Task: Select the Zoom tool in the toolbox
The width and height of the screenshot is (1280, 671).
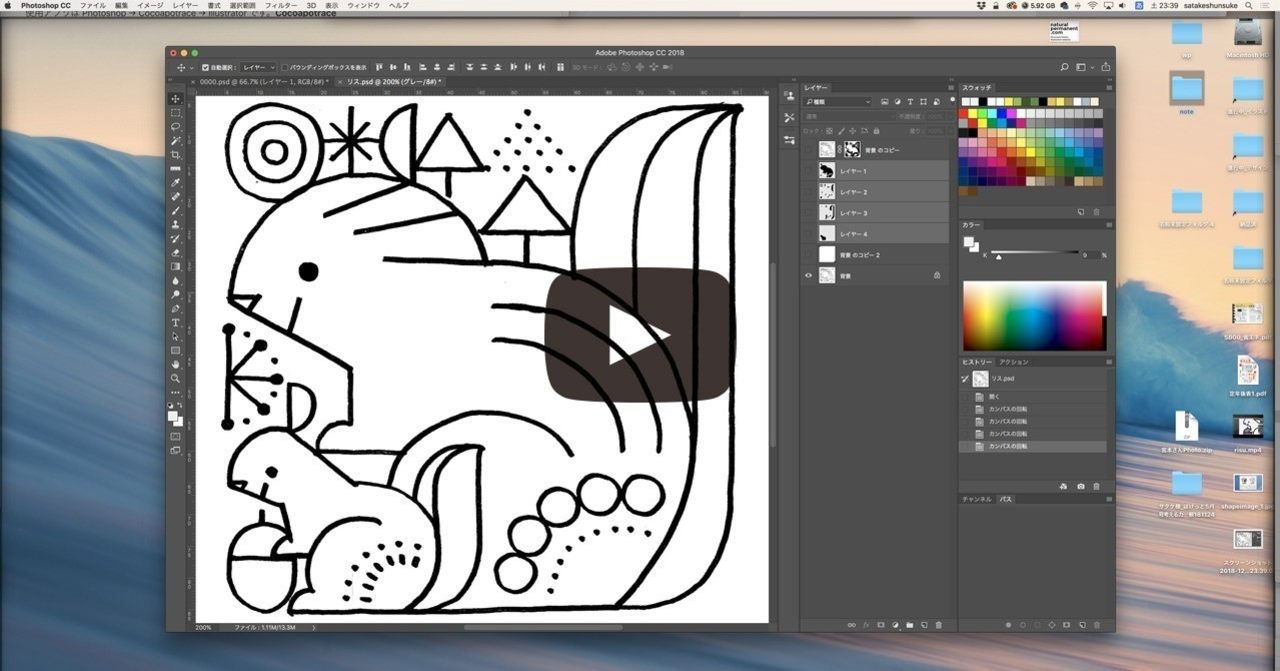Action: (176, 379)
